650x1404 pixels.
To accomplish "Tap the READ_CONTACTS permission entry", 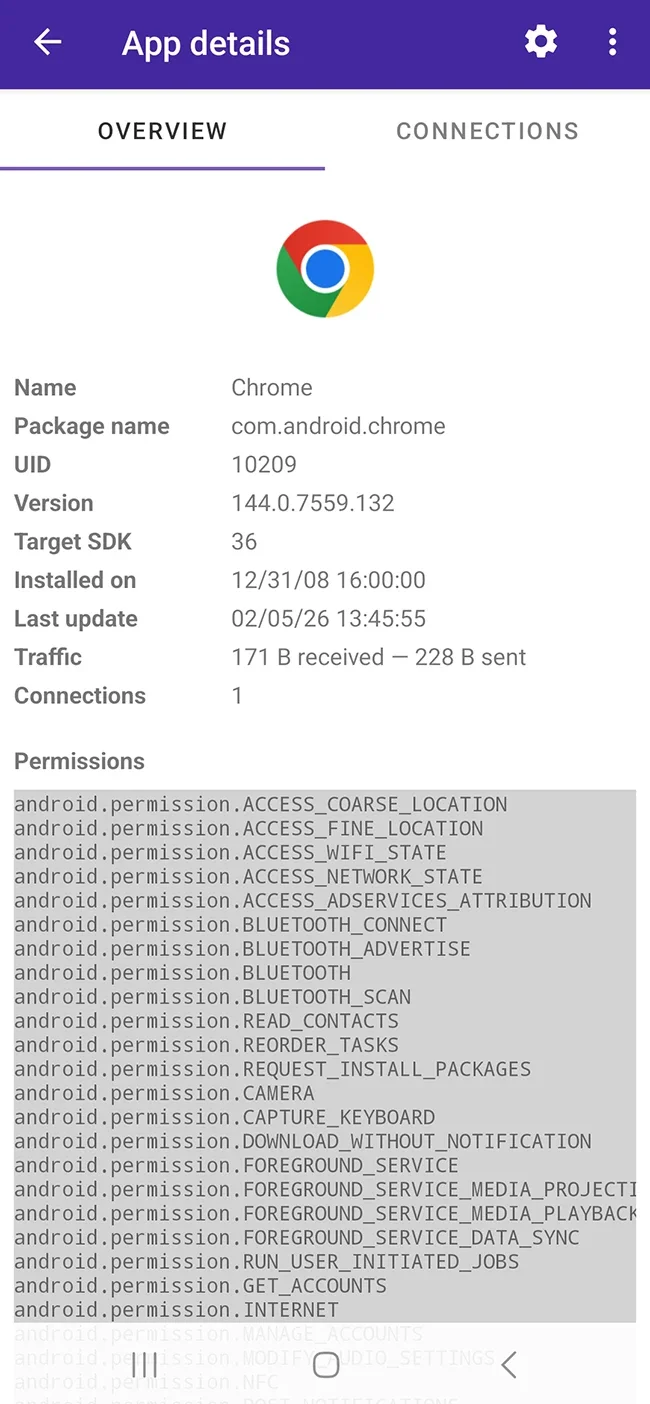I will click(206, 1021).
